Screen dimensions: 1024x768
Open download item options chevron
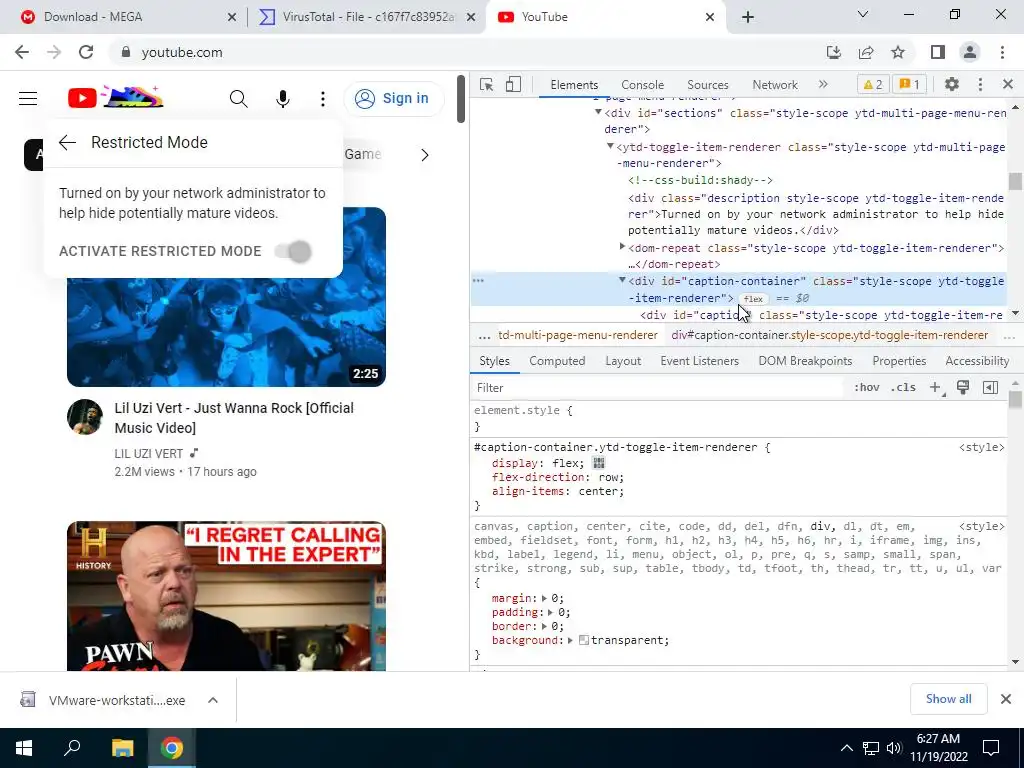pyautogui.click(x=213, y=700)
